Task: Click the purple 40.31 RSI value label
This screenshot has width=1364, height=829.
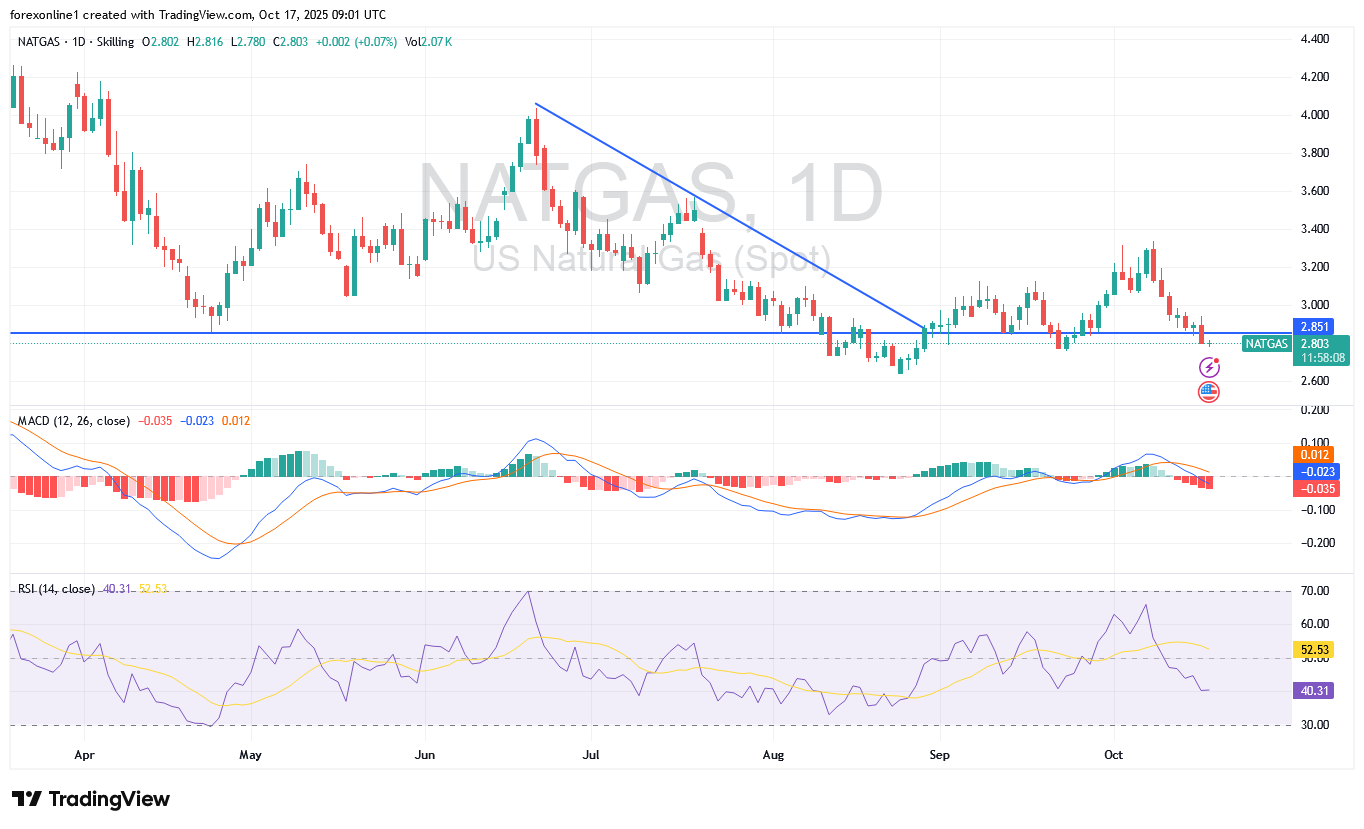Action: click(1313, 691)
